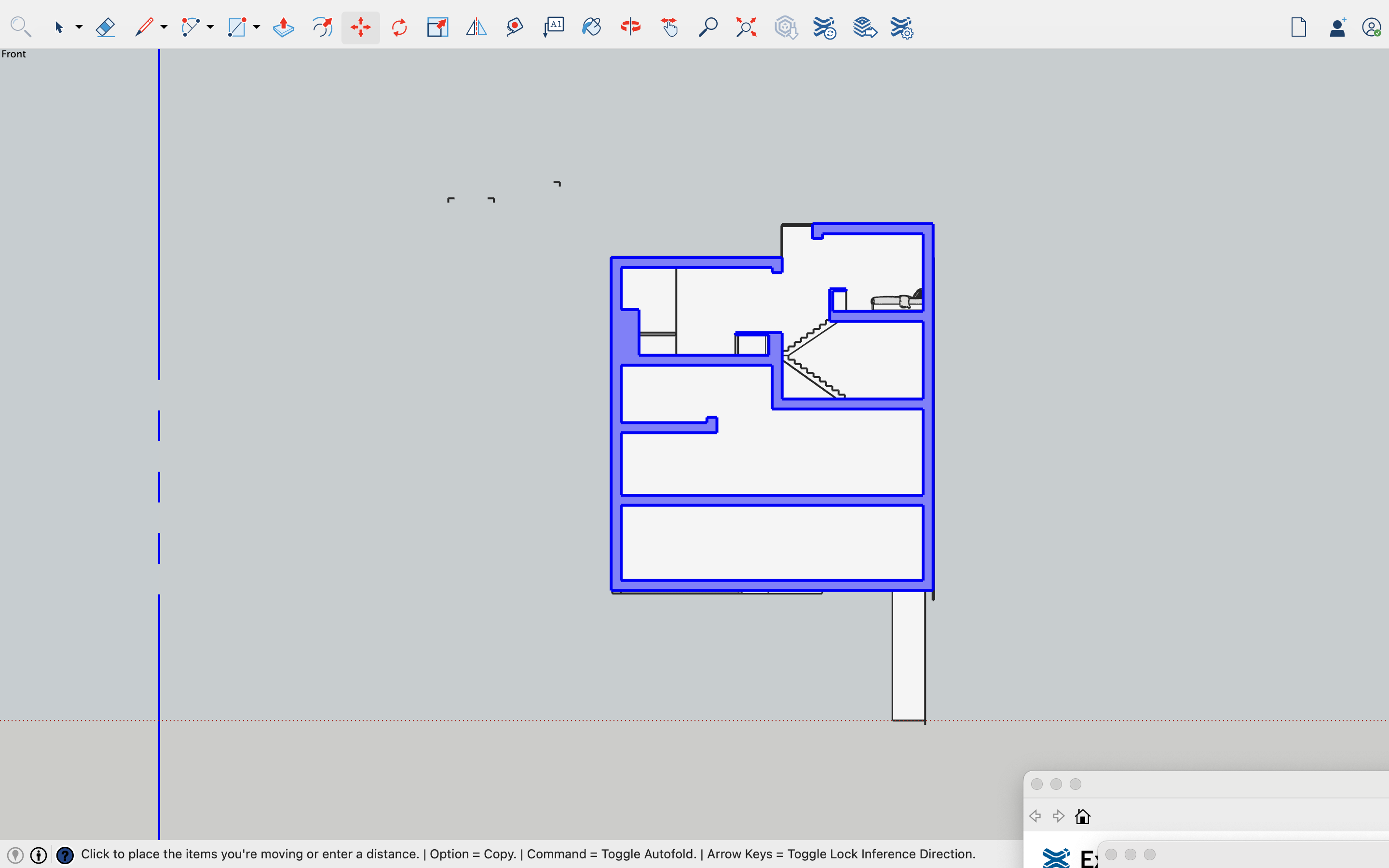Activate the Orbit tool
The width and height of the screenshot is (1389, 868).
pyautogui.click(x=630, y=27)
